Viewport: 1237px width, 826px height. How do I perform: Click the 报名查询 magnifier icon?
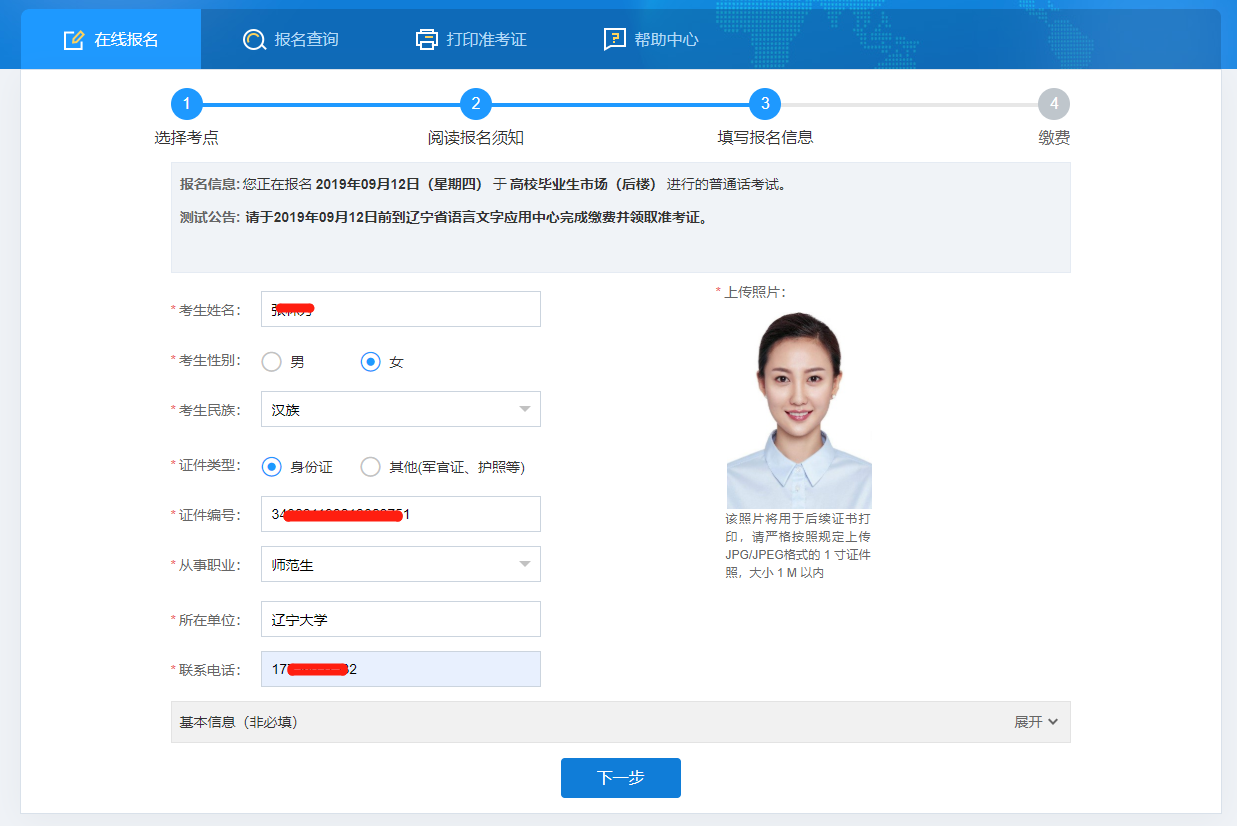point(253,40)
